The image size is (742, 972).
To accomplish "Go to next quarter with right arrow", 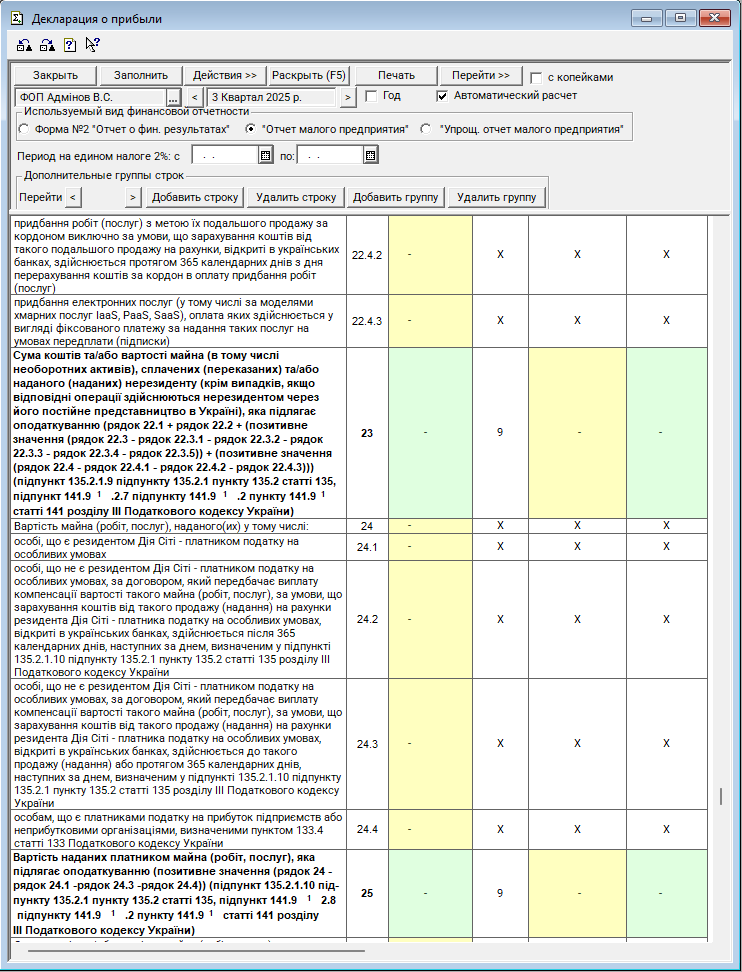I will coord(347,97).
